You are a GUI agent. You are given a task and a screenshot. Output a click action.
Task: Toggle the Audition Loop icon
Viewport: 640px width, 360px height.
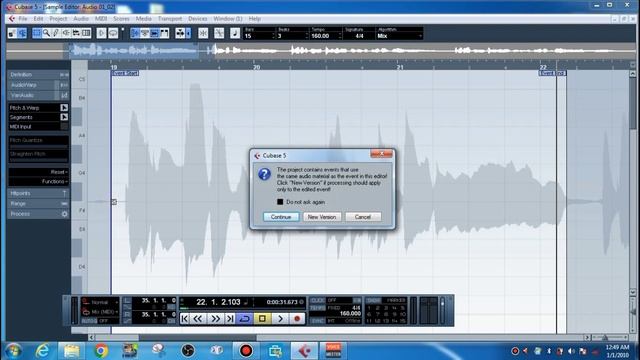tap(113, 33)
